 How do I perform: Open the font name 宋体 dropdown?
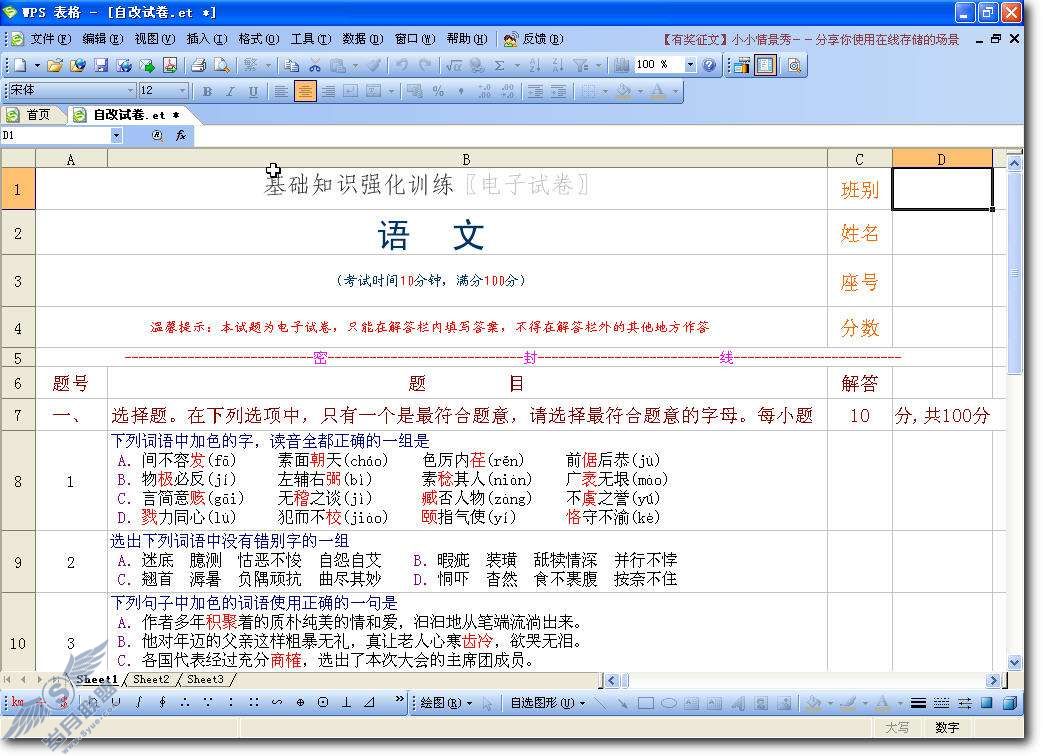(x=131, y=90)
